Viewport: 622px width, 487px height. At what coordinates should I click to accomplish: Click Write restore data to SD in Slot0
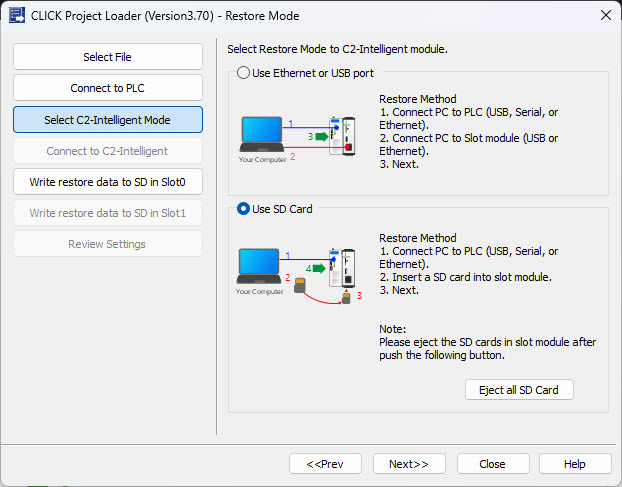click(x=108, y=182)
